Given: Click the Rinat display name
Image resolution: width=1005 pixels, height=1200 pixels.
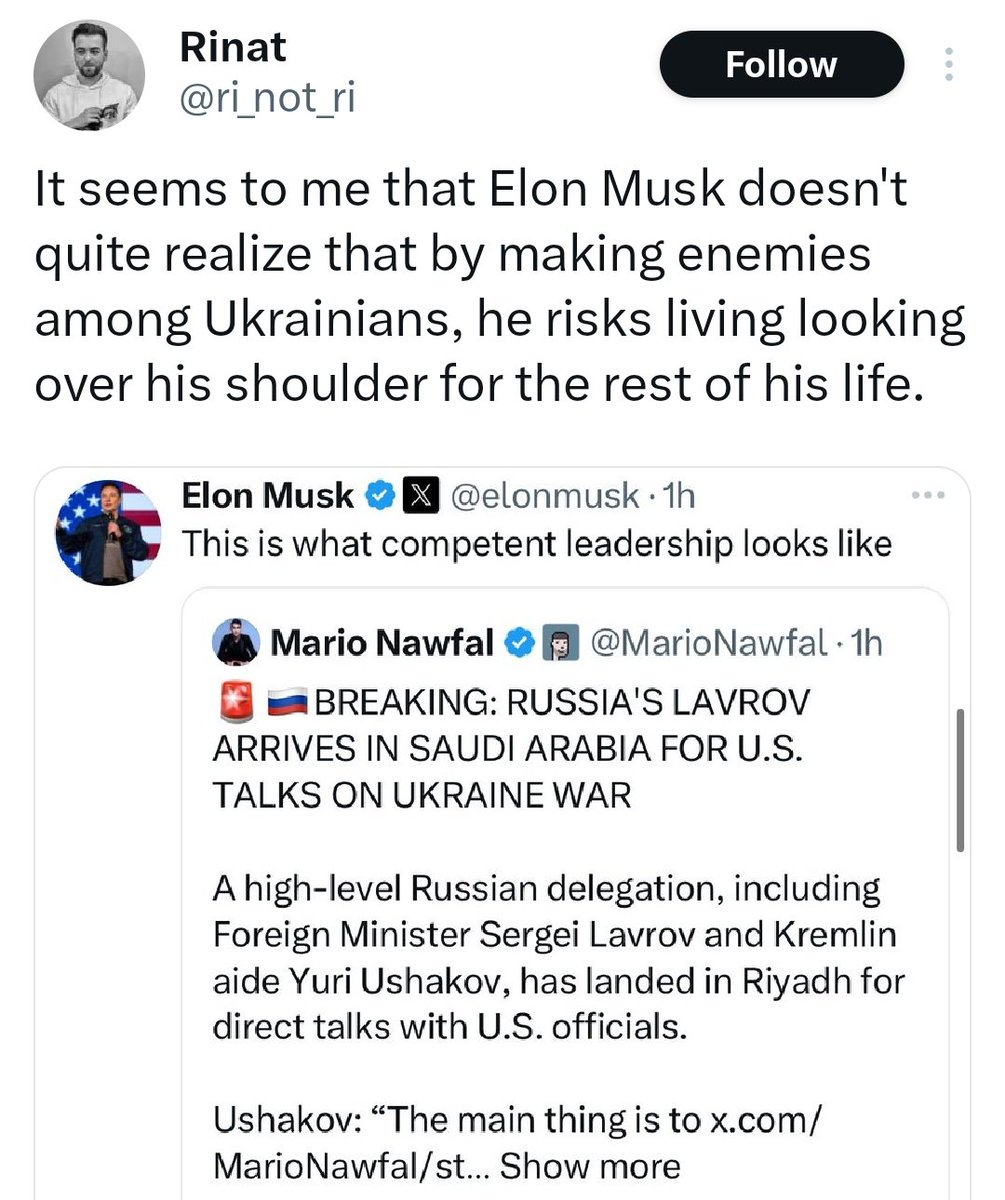Looking at the screenshot, I should (232, 46).
